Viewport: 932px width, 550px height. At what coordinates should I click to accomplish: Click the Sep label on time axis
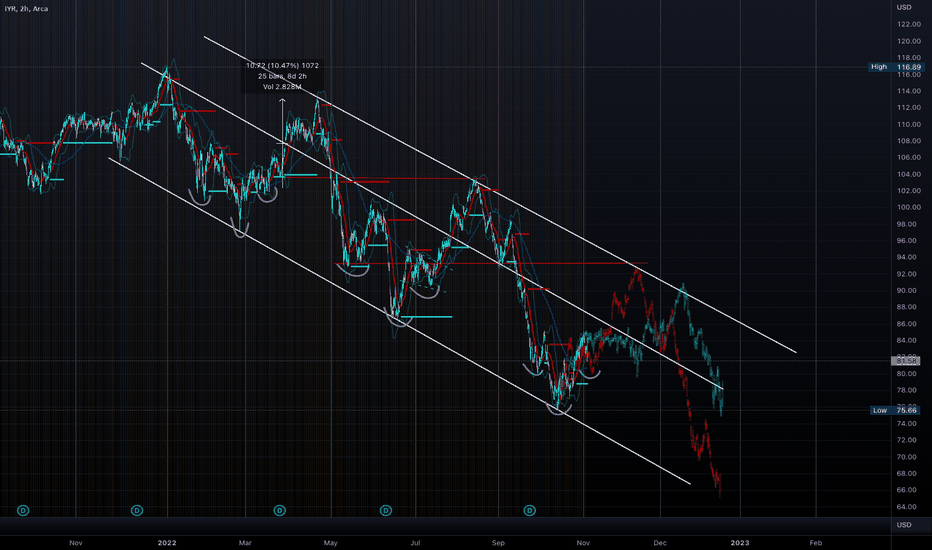(x=498, y=542)
